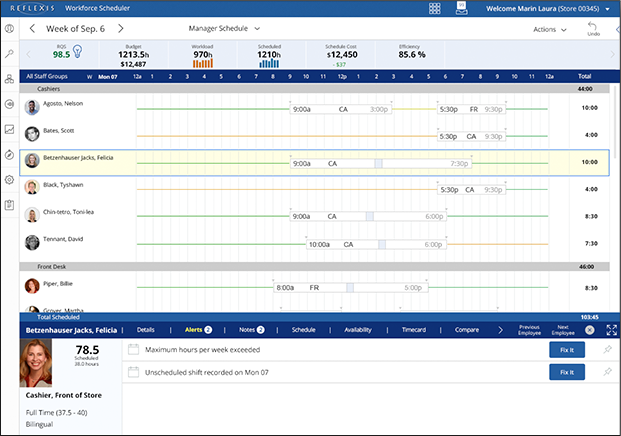Image resolution: width=621 pixels, height=436 pixels.
Task: Open the org hierarchy sidebar icon
Action: (9, 78)
